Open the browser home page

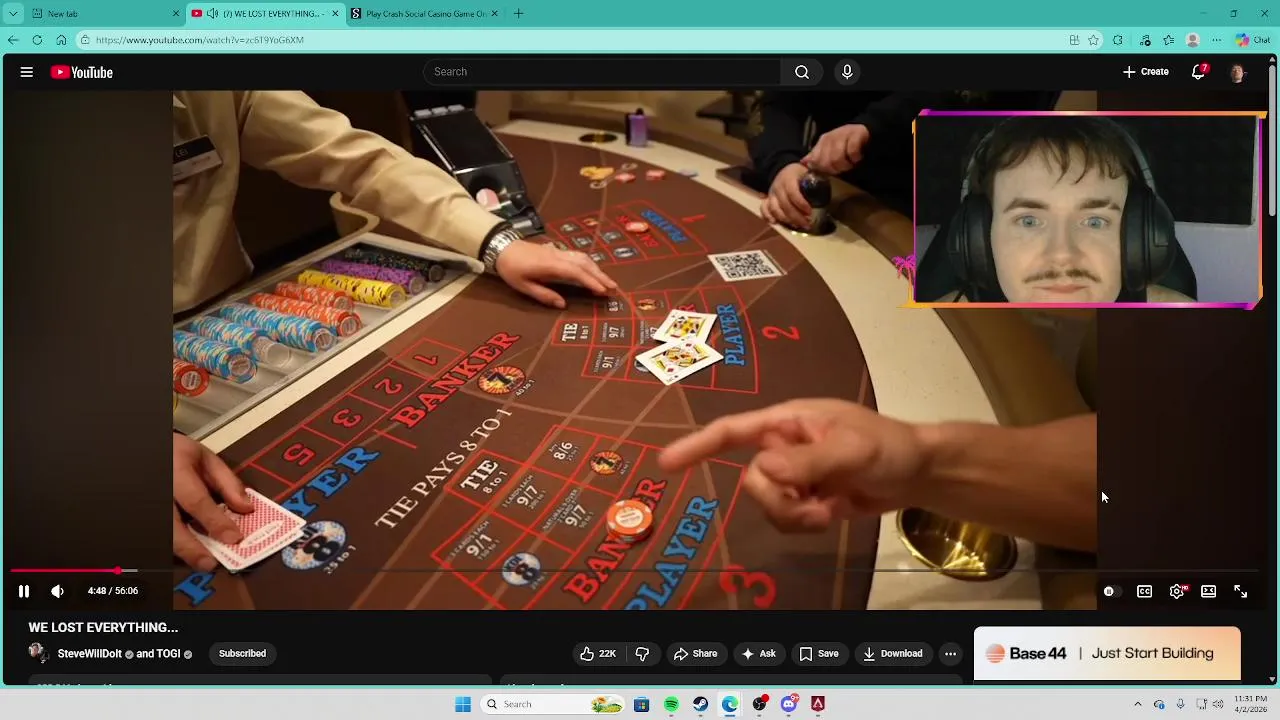pyautogui.click(x=61, y=40)
